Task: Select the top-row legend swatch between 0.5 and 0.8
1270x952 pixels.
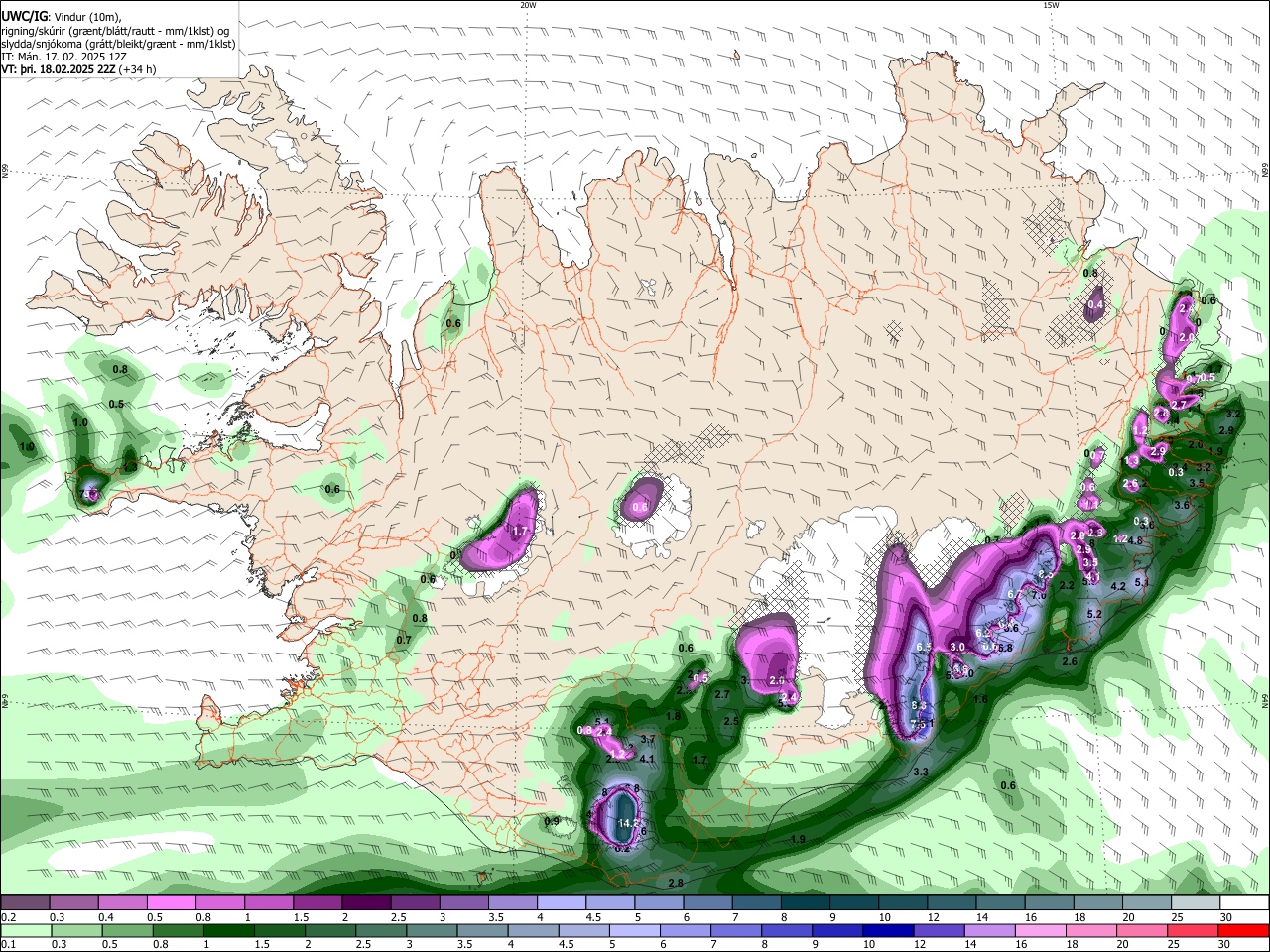Action: coord(171,902)
